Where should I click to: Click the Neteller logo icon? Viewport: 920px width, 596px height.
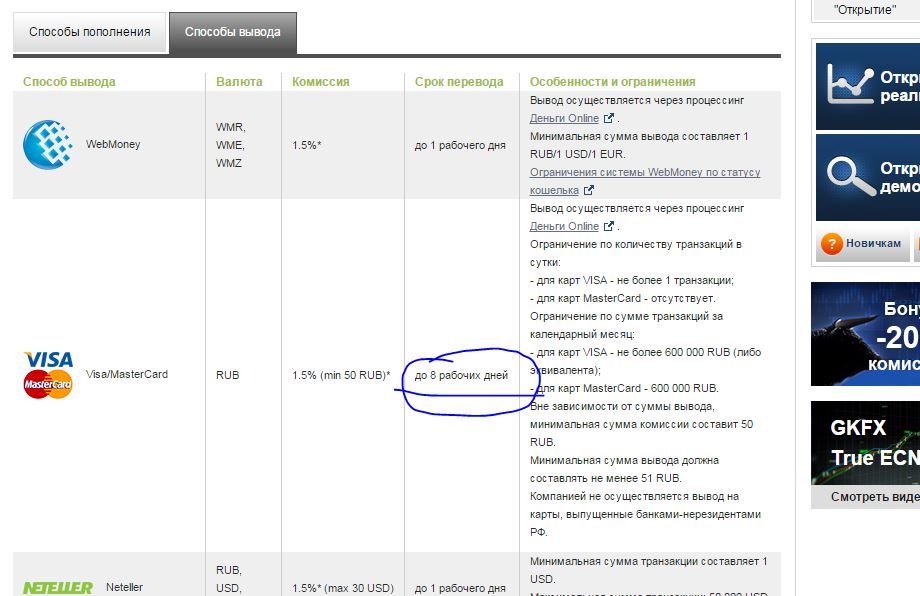pos(58,587)
